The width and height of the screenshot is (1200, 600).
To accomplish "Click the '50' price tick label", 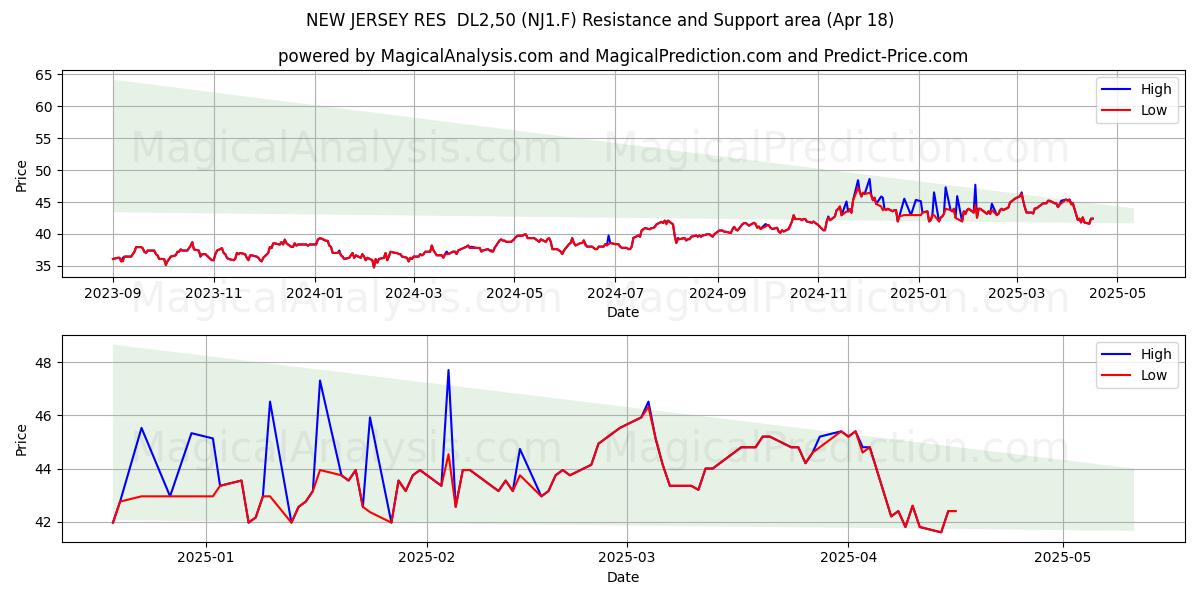I will (x=45, y=171).
